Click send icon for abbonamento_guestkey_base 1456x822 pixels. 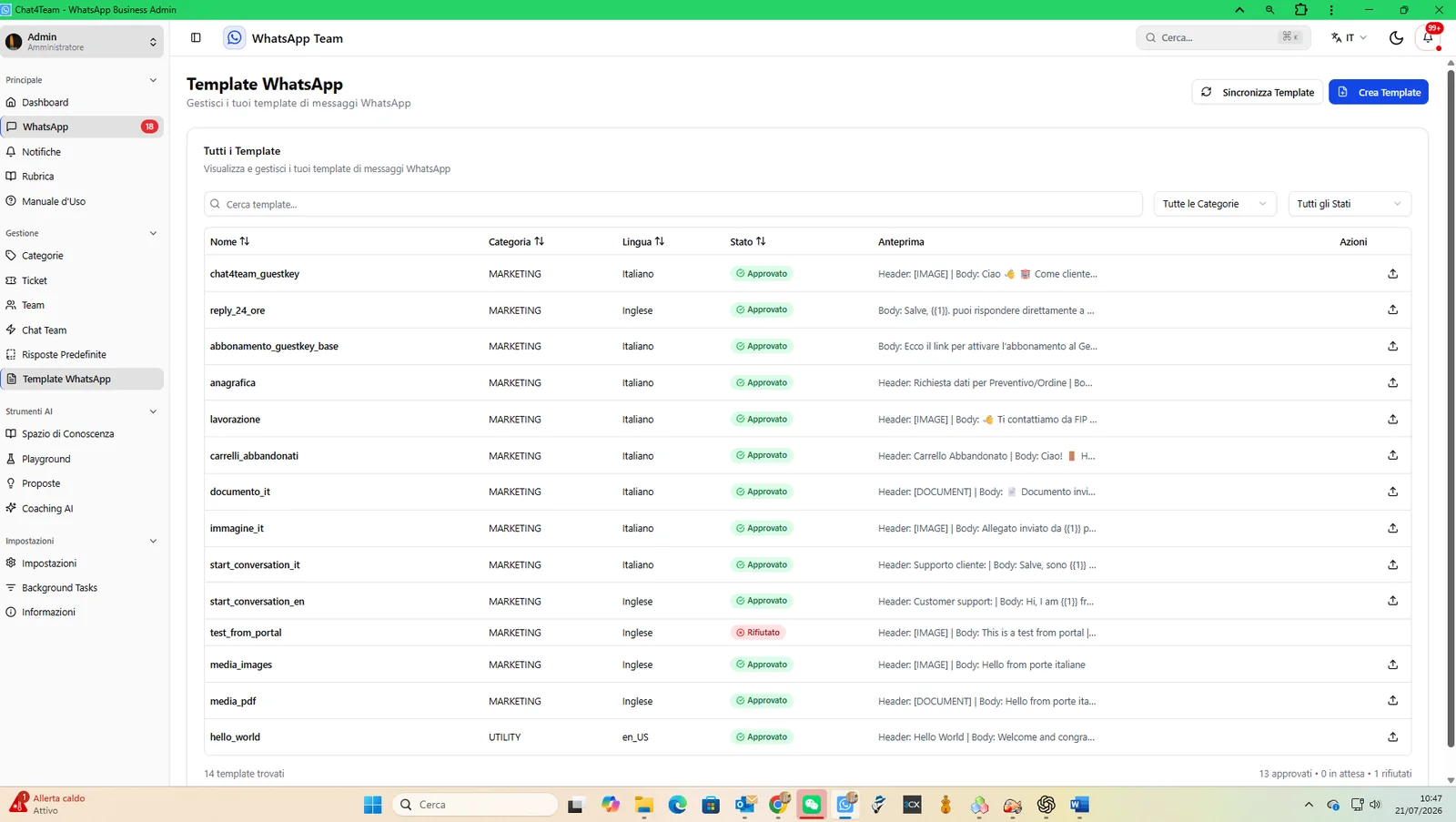pos(1392,346)
